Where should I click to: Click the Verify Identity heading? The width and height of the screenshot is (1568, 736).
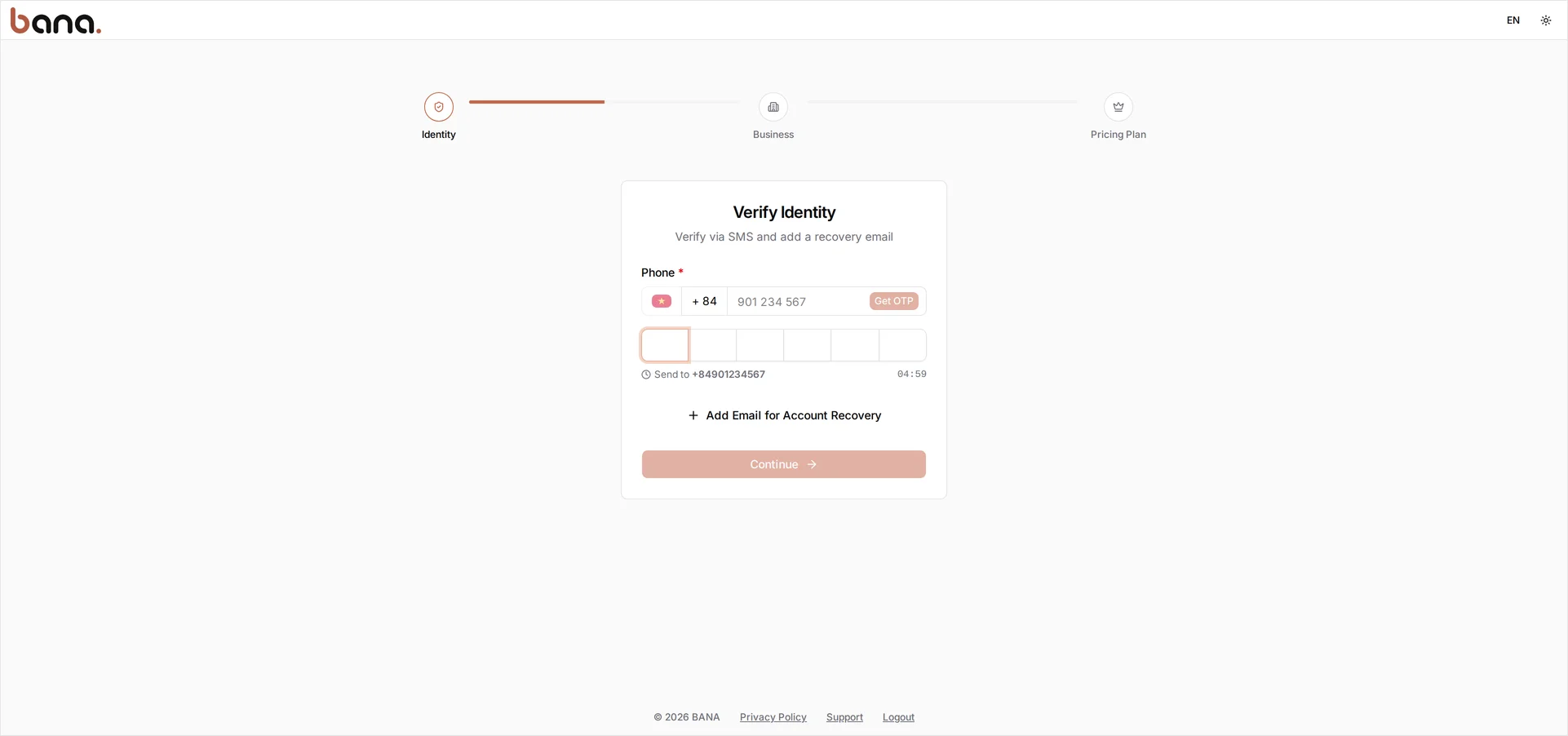[784, 212]
